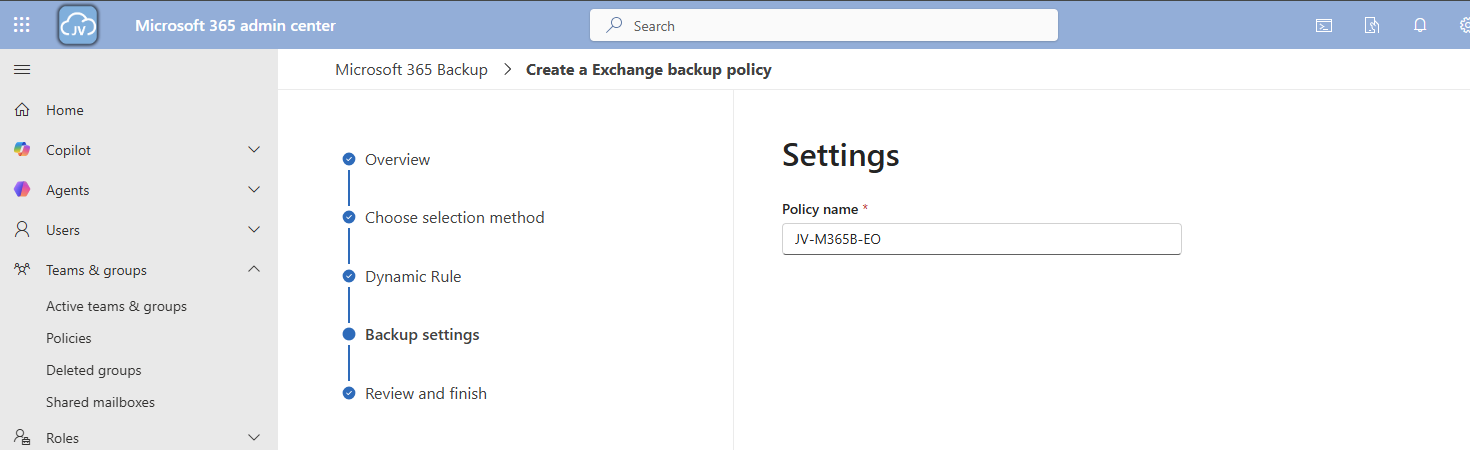Expand the Users menu chevron
The image size is (1470, 450).
[254, 230]
